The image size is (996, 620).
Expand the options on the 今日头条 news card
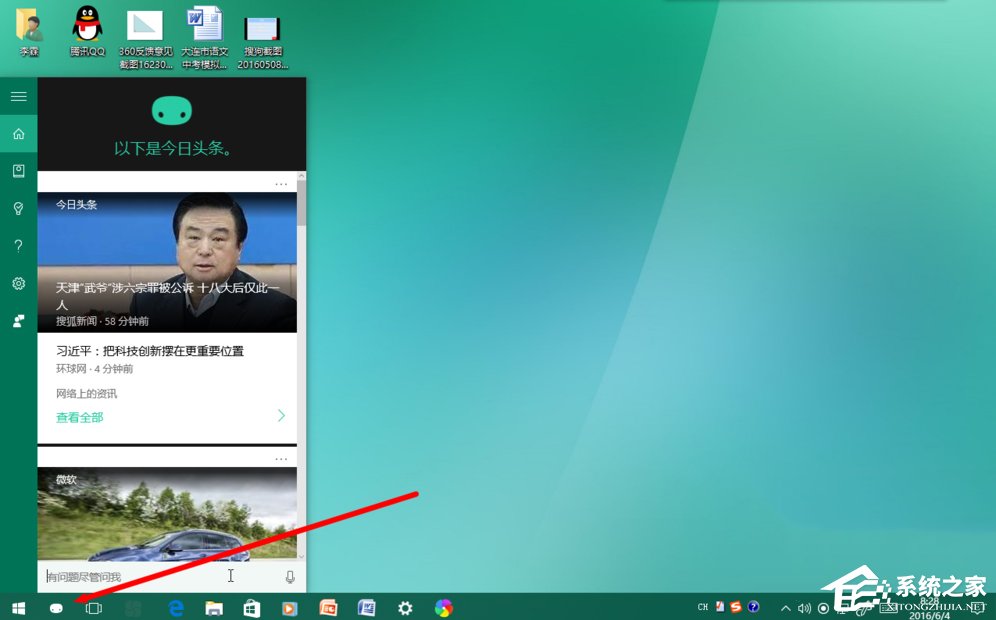282,184
